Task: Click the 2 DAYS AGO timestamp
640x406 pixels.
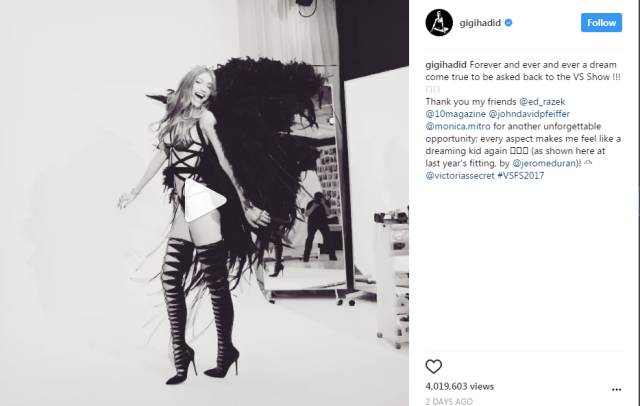Action: pos(449,402)
